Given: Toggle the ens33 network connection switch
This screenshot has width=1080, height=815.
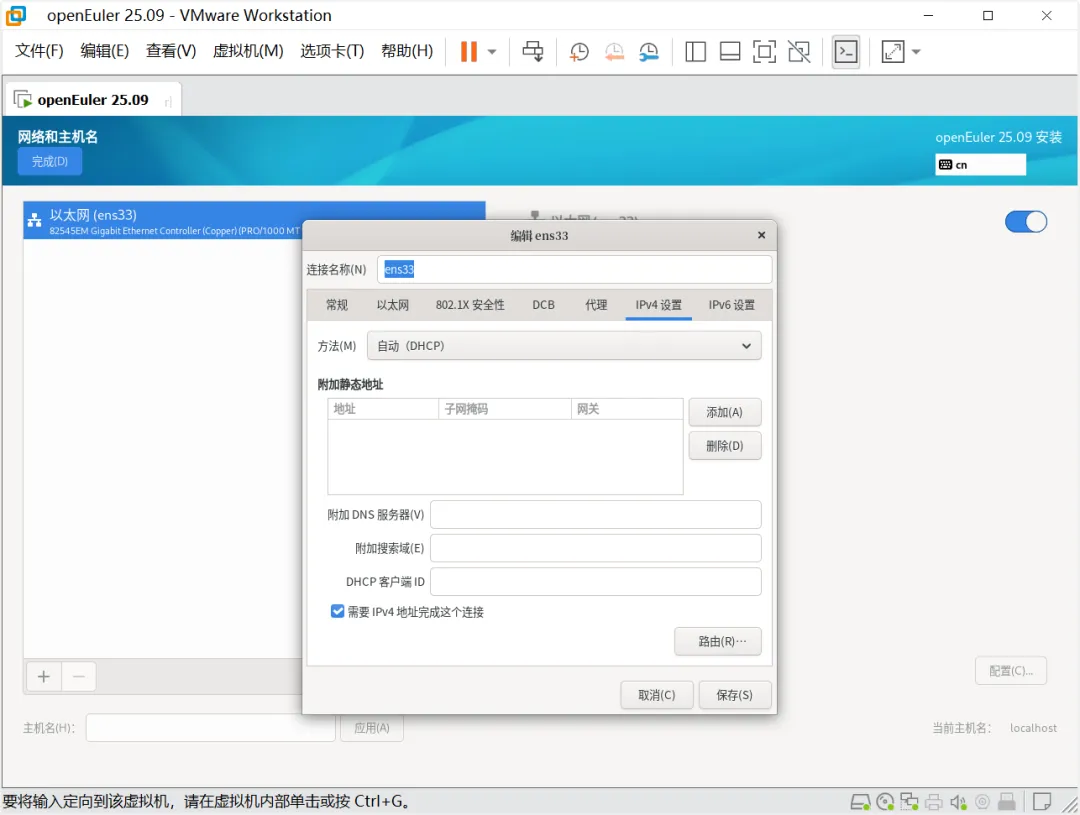Looking at the screenshot, I should [x=1026, y=222].
